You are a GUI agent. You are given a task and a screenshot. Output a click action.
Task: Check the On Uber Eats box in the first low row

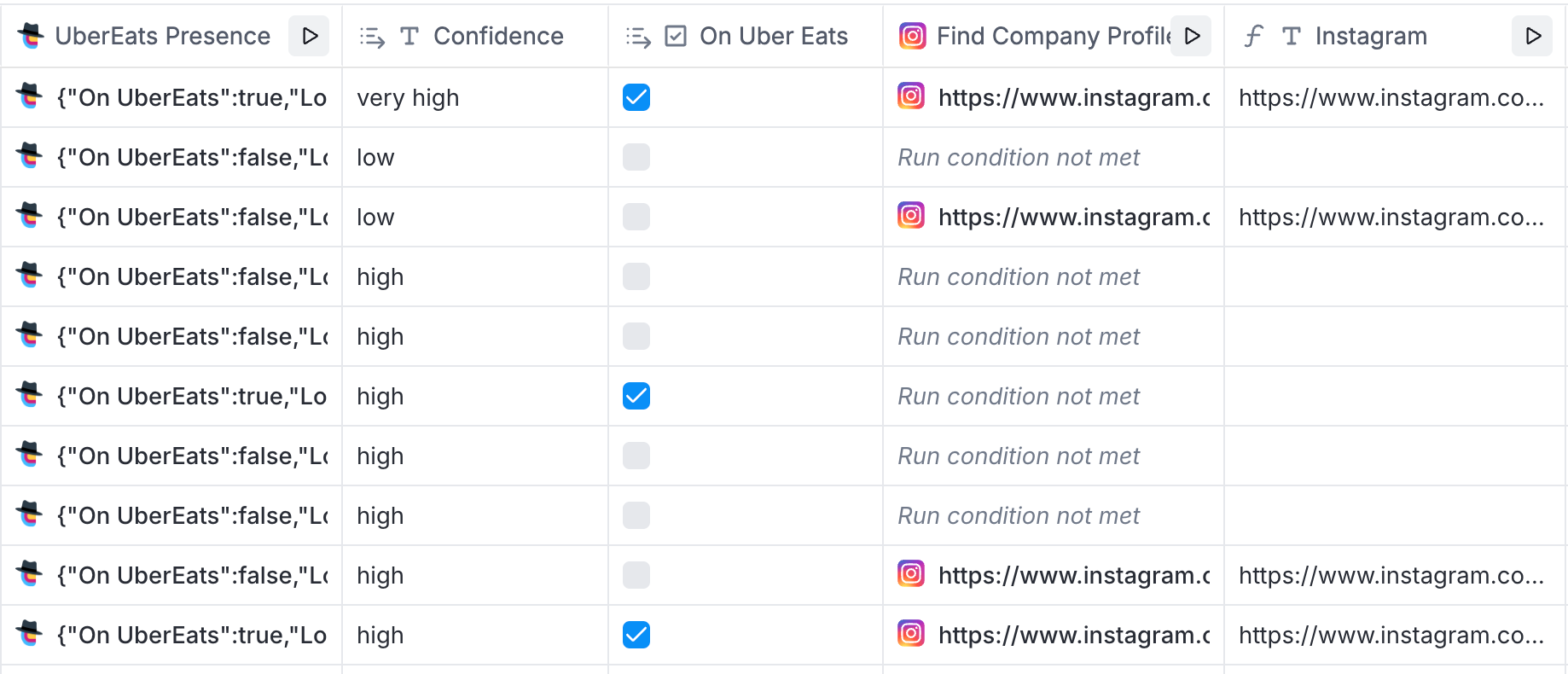click(636, 157)
